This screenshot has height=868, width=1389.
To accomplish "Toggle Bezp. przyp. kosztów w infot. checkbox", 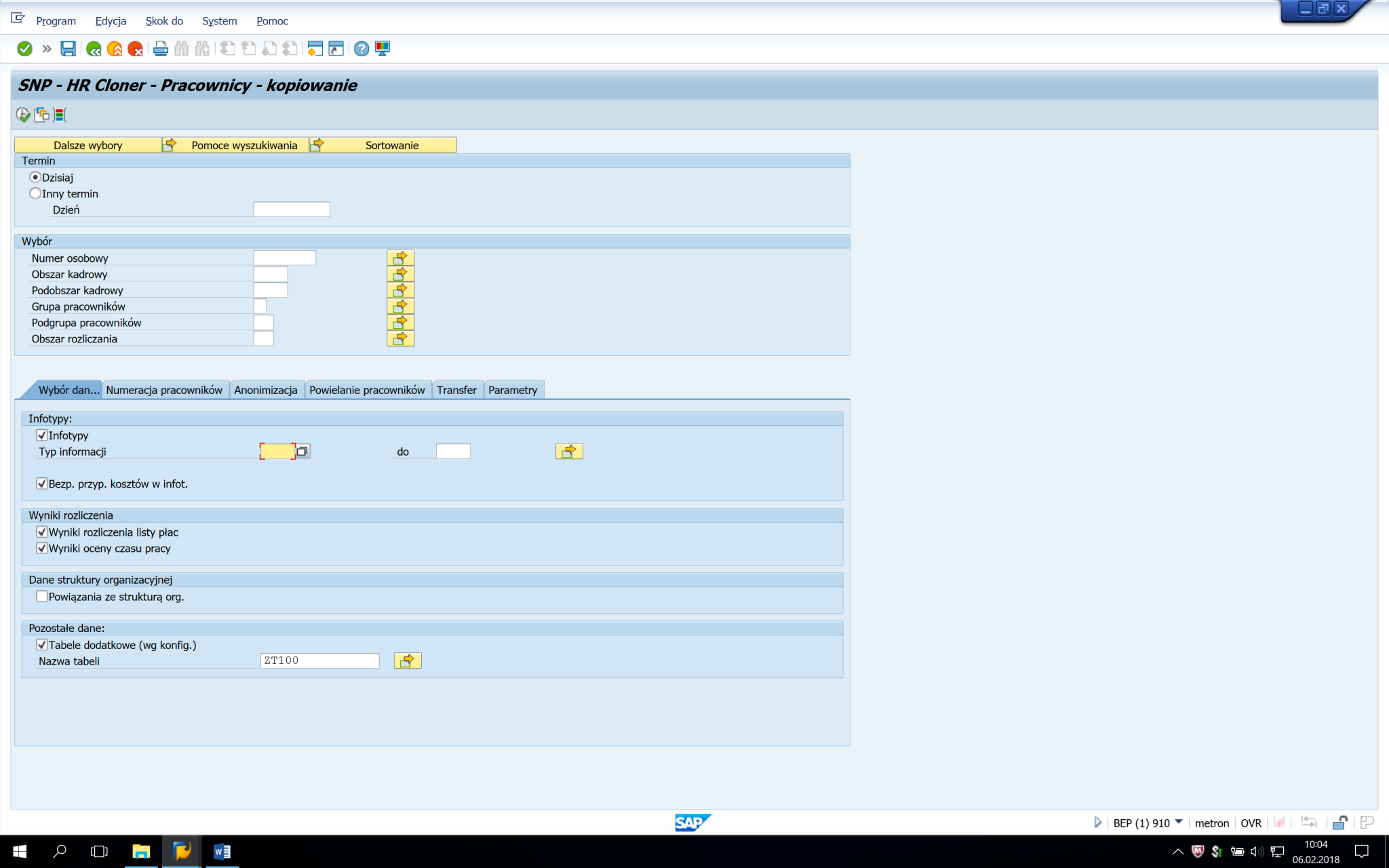I will click(x=42, y=484).
